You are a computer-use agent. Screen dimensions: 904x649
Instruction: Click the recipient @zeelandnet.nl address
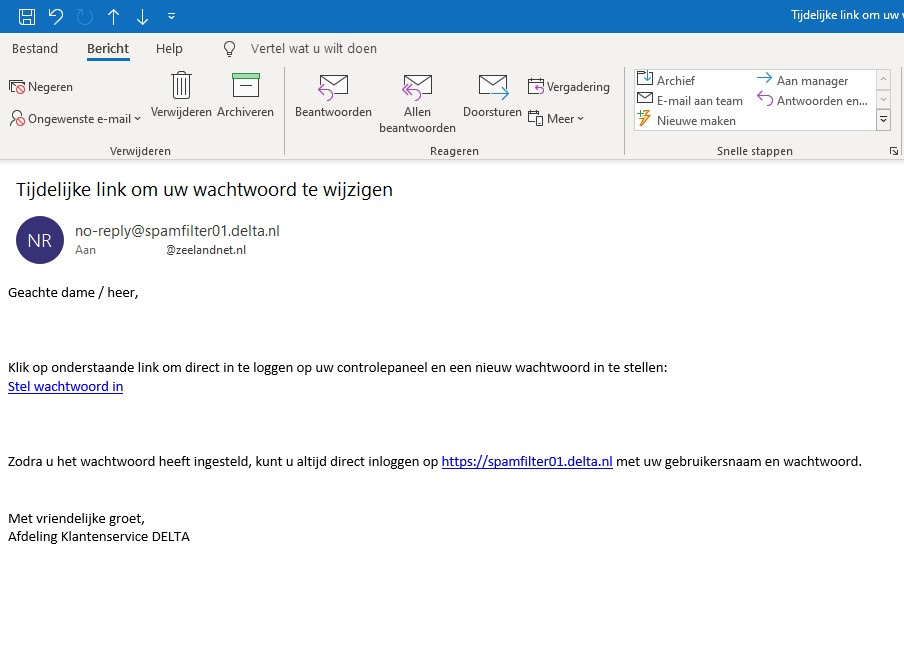(206, 250)
